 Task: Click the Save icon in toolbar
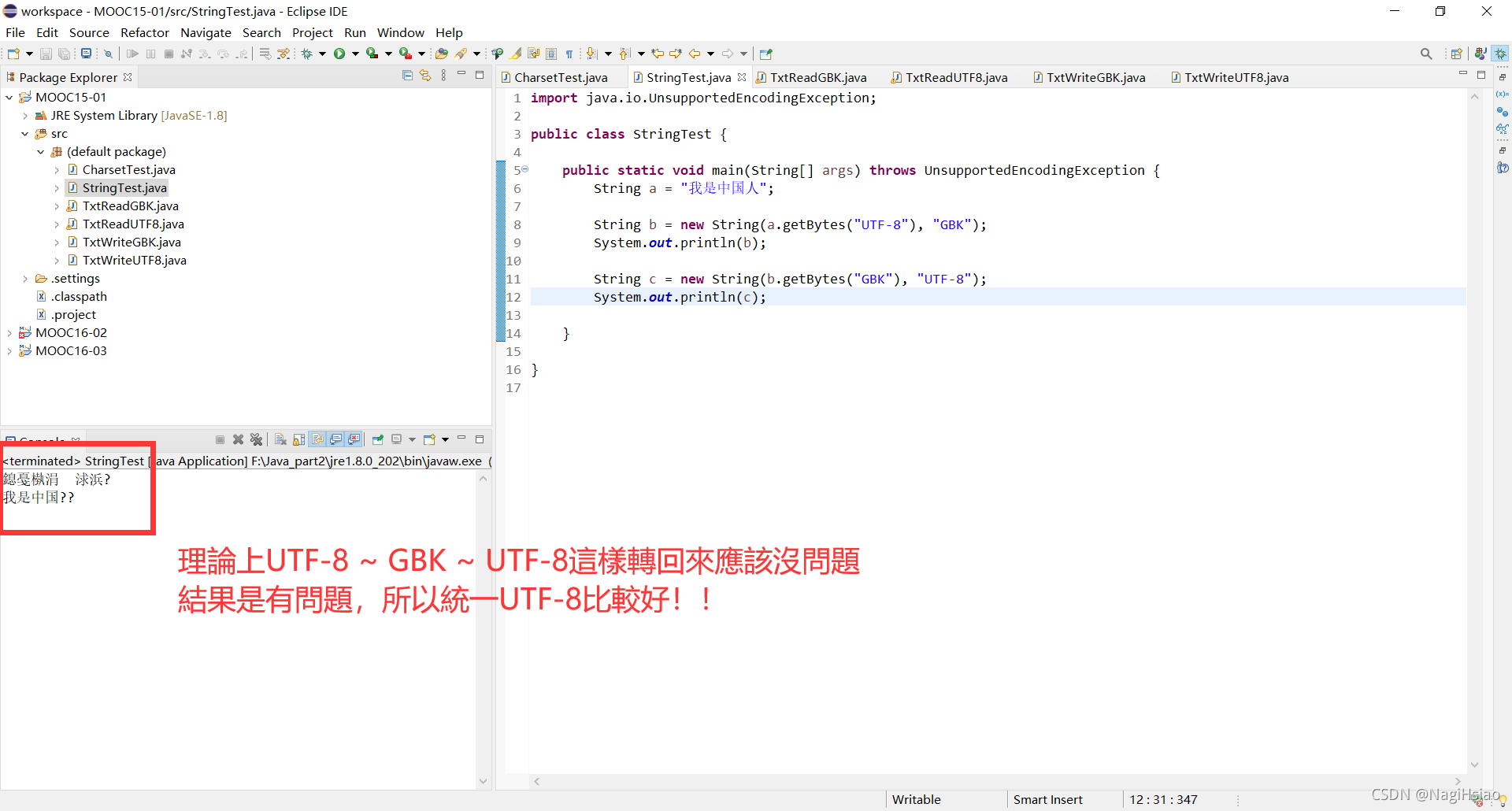click(x=46, y=54)
